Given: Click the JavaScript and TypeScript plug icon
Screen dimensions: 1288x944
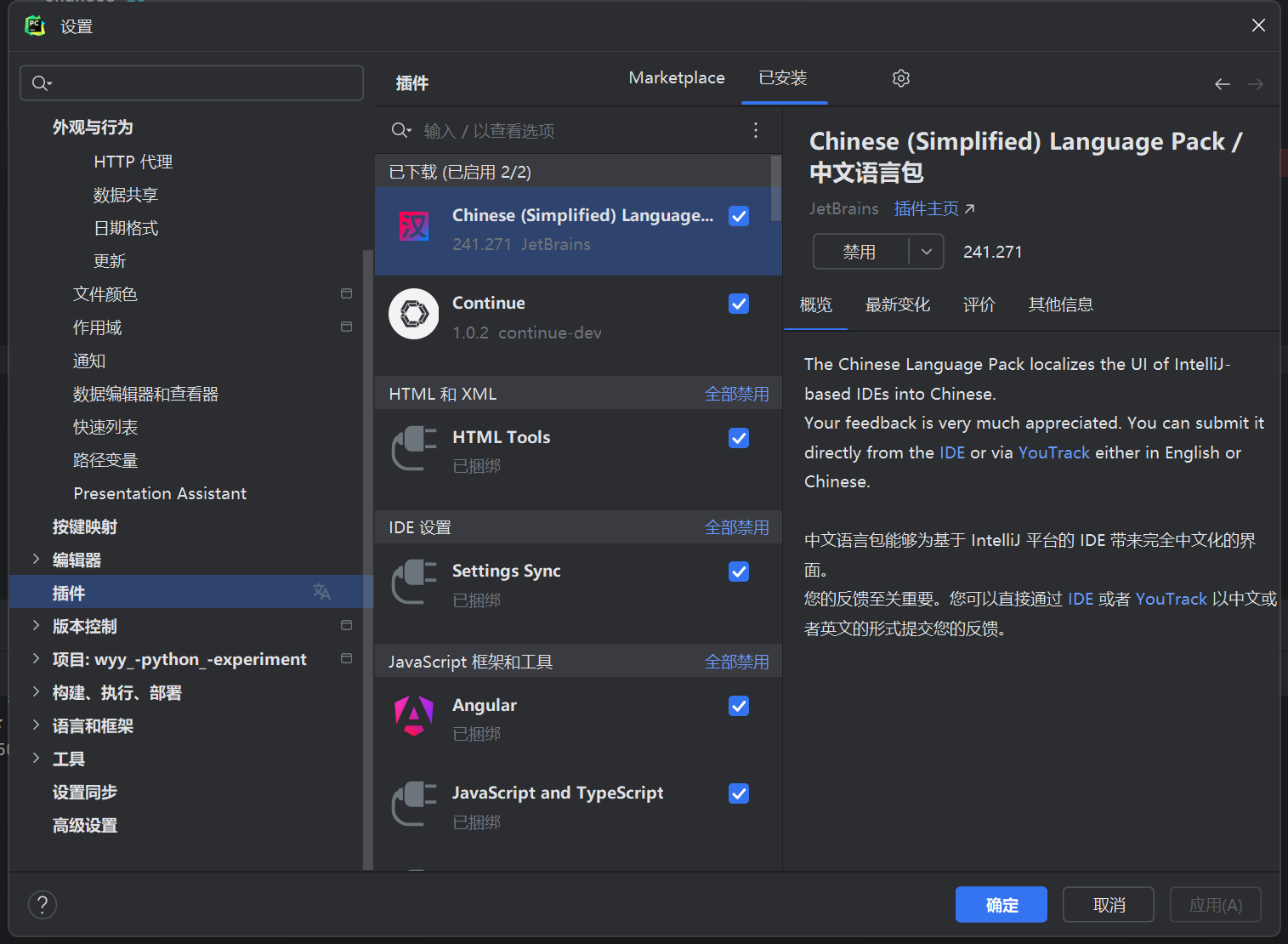Looking at the screenshot, I should point(414,804).
